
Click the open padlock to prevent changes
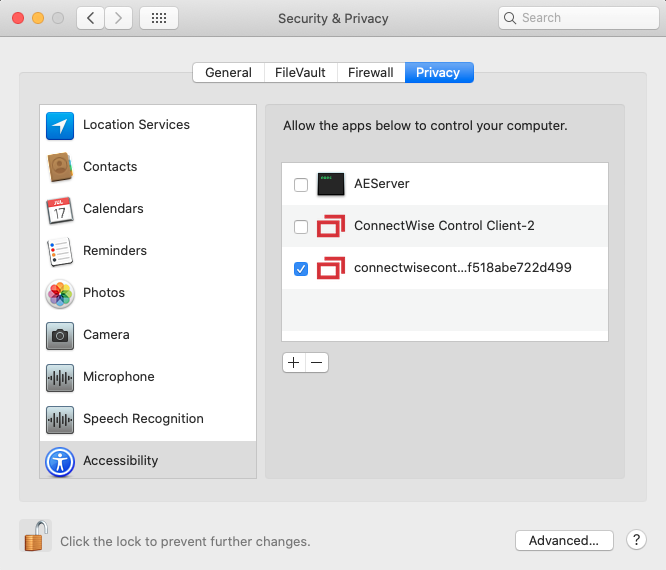click(36, 536)
